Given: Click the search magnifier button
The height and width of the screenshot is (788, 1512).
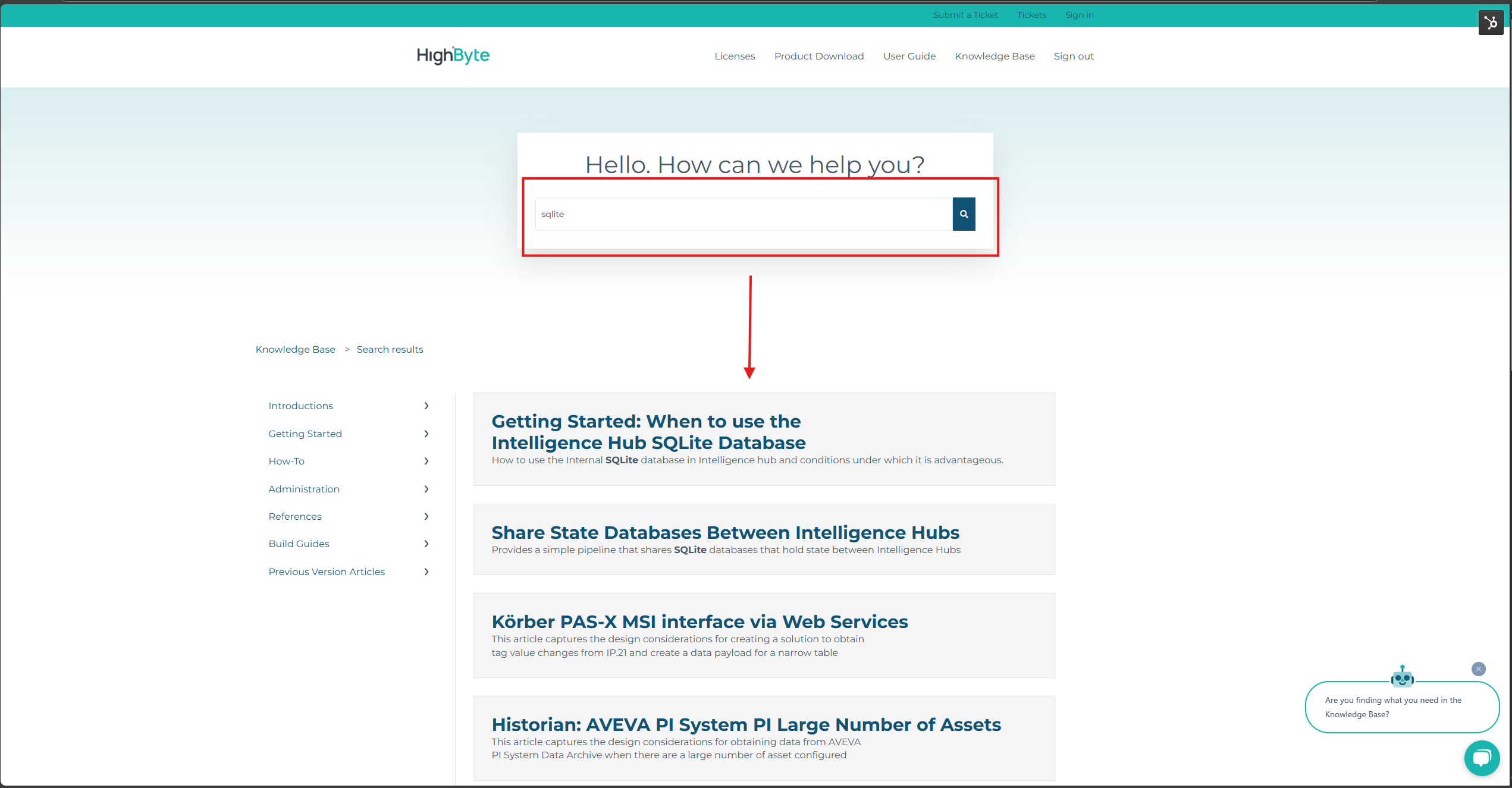Looking at the screenshot, I should point(964,214).
